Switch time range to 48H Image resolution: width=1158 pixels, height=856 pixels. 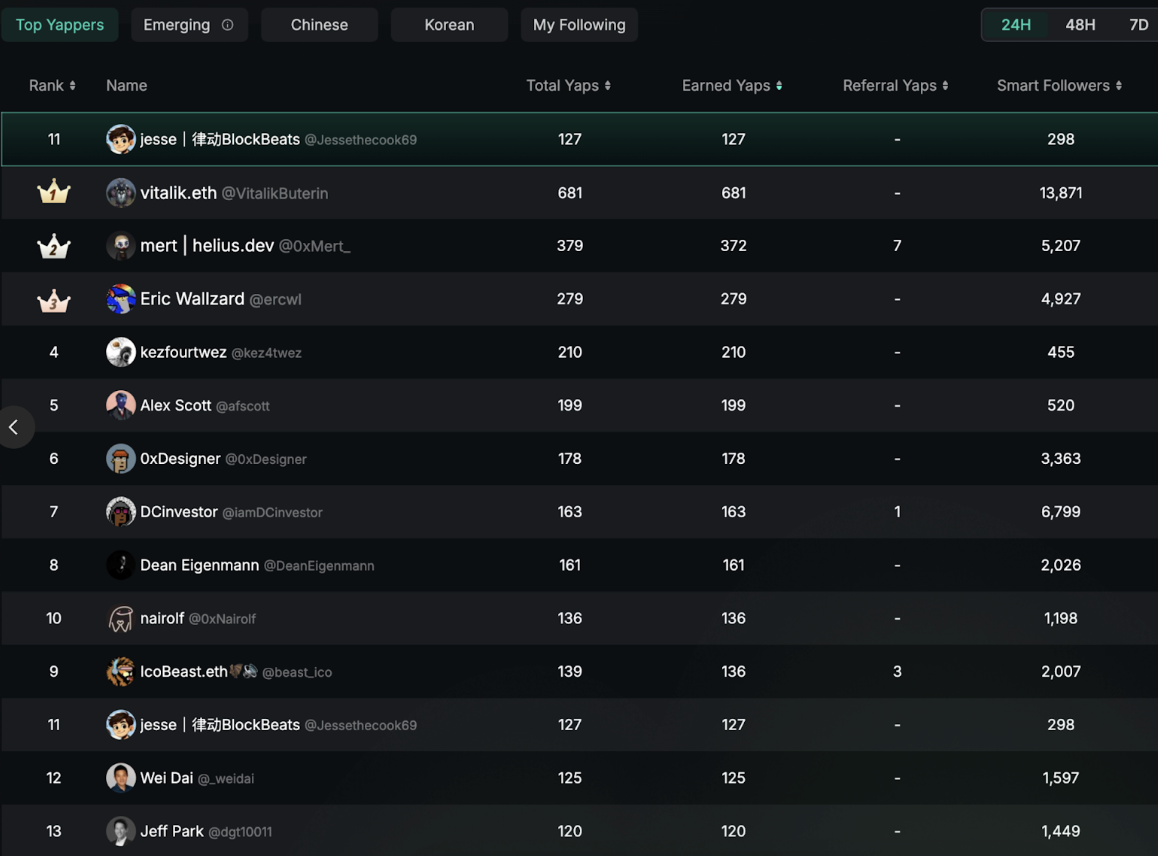coord(1080,25)
